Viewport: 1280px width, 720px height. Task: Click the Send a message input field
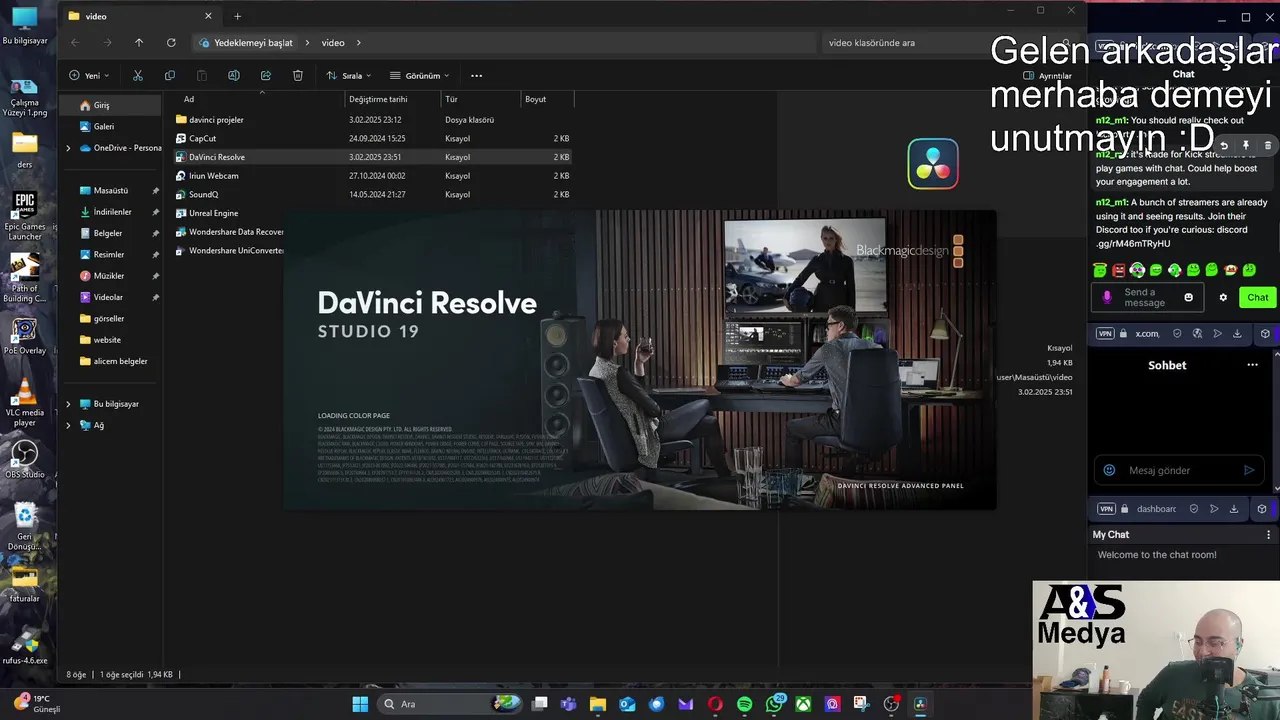pyautogui.click(x=1147, y=297)
